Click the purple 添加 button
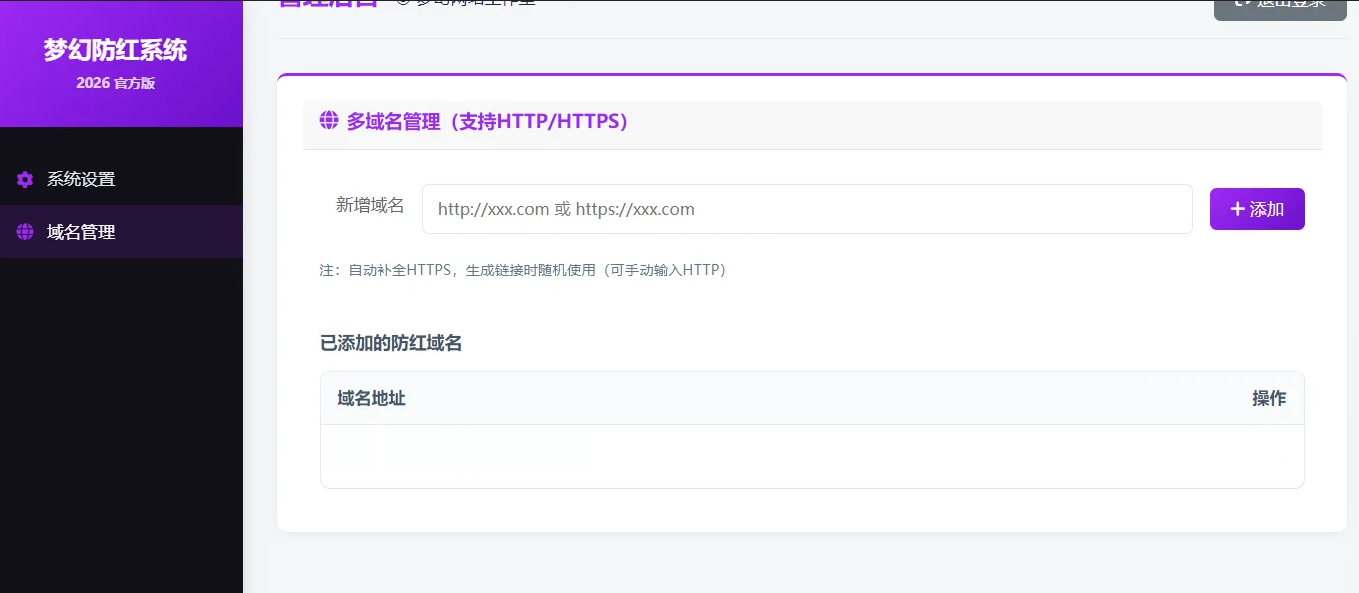The height and width of the screenshot is (593, 1359). tap(1257, 208)
